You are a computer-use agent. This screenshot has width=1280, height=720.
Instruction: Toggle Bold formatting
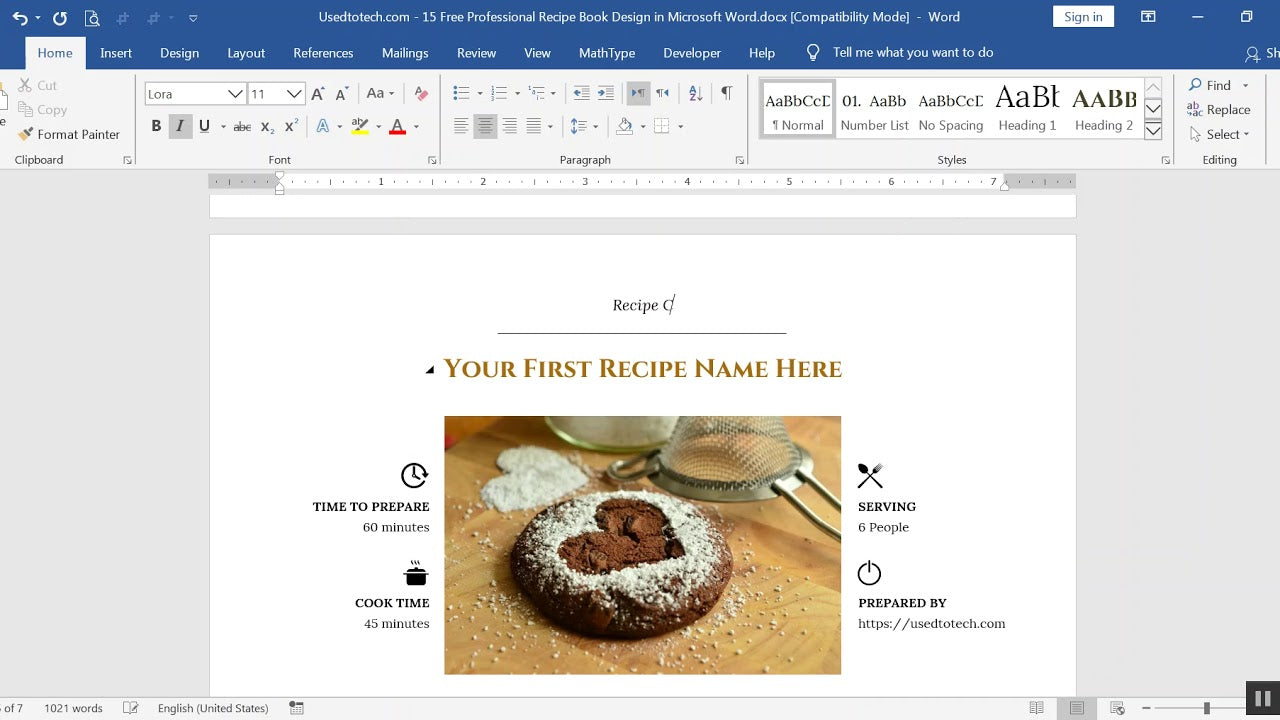pyautogui.click(x=156, y=126)
